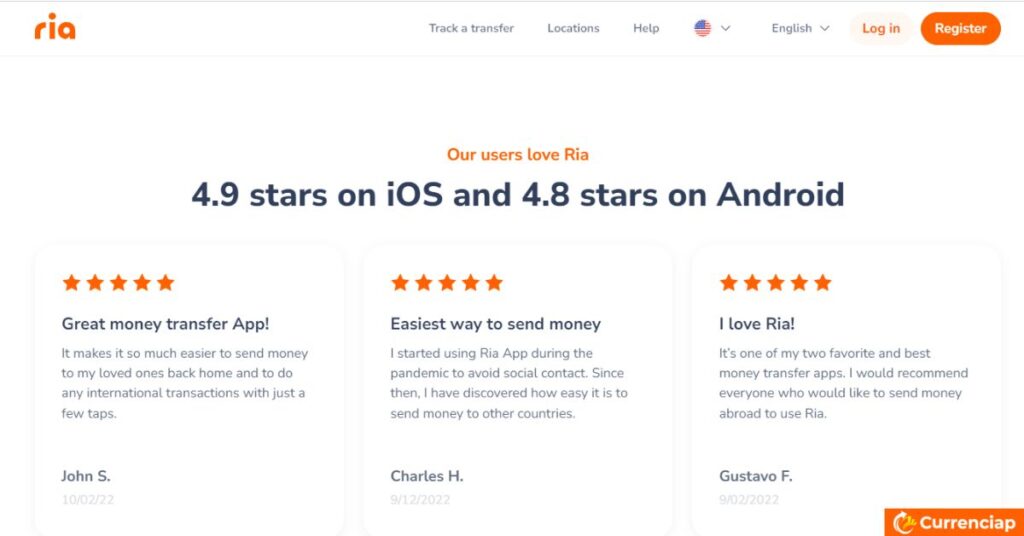The image size is (1024, 536).
Task: Select the "Easiest way to send money" heading
Action: coord(495,324)
